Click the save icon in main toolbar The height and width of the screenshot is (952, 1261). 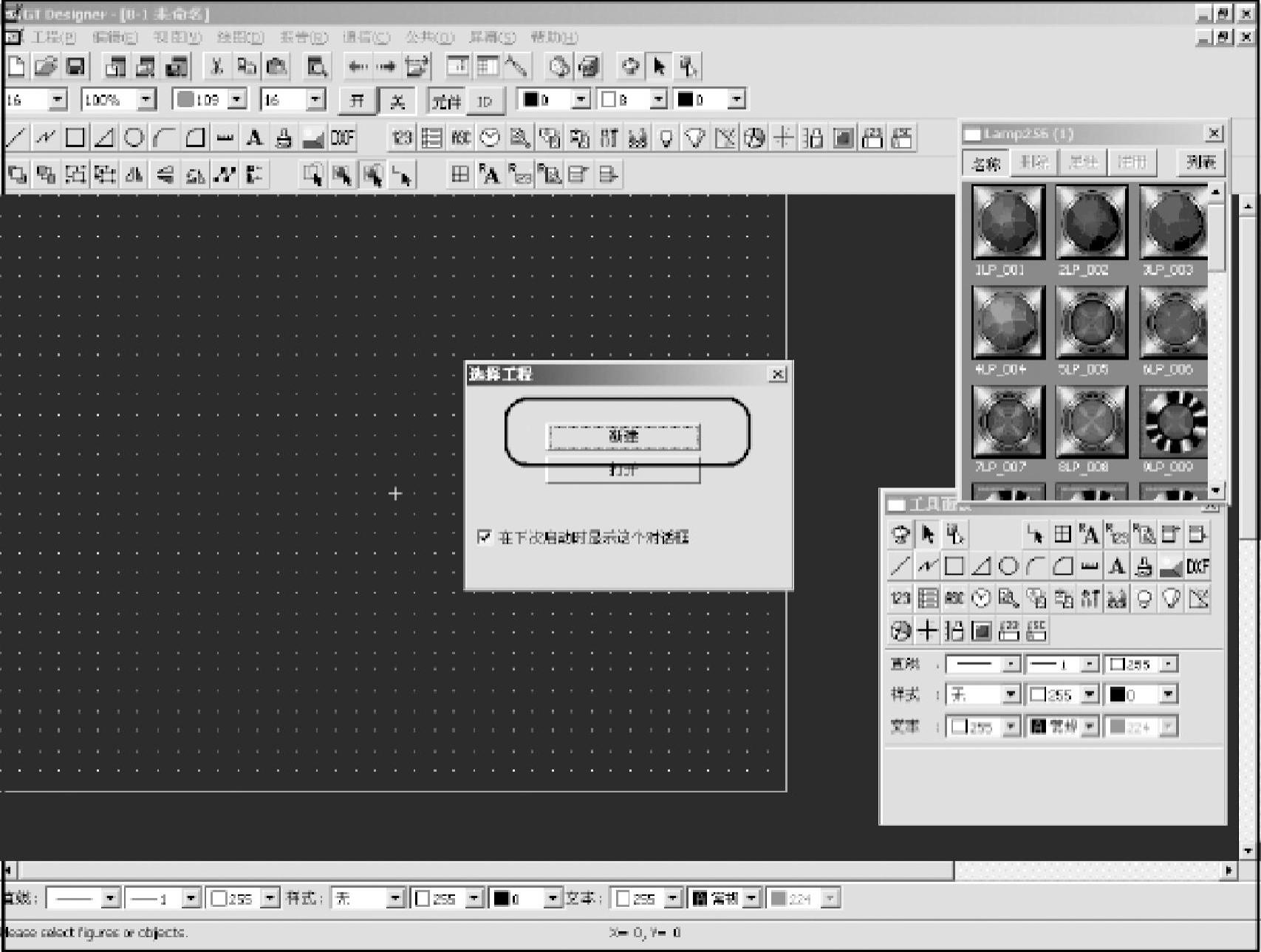click(75, 66)
